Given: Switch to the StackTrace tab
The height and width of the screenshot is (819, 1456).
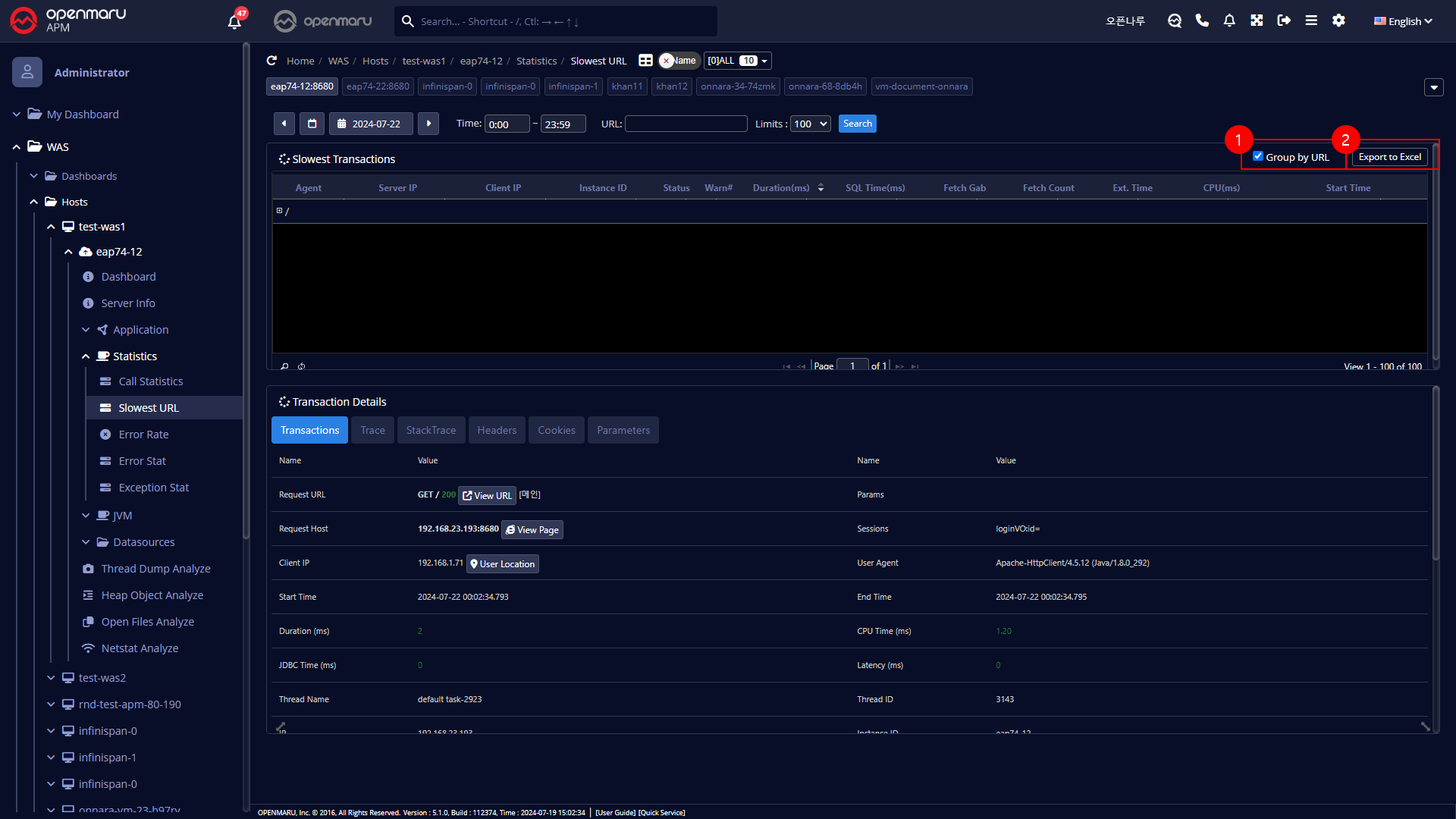Looking at the screenshot, I should [x=431, y=430].
